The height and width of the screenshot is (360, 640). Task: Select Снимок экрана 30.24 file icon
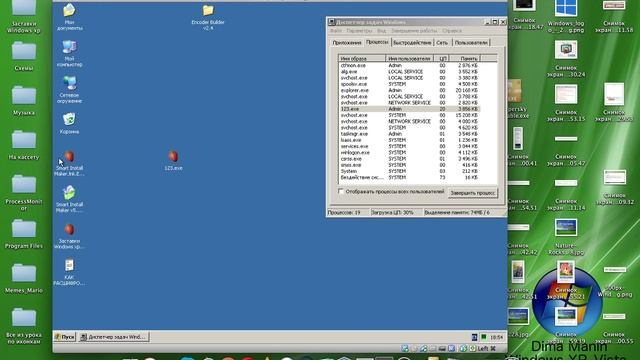(566, 50)
